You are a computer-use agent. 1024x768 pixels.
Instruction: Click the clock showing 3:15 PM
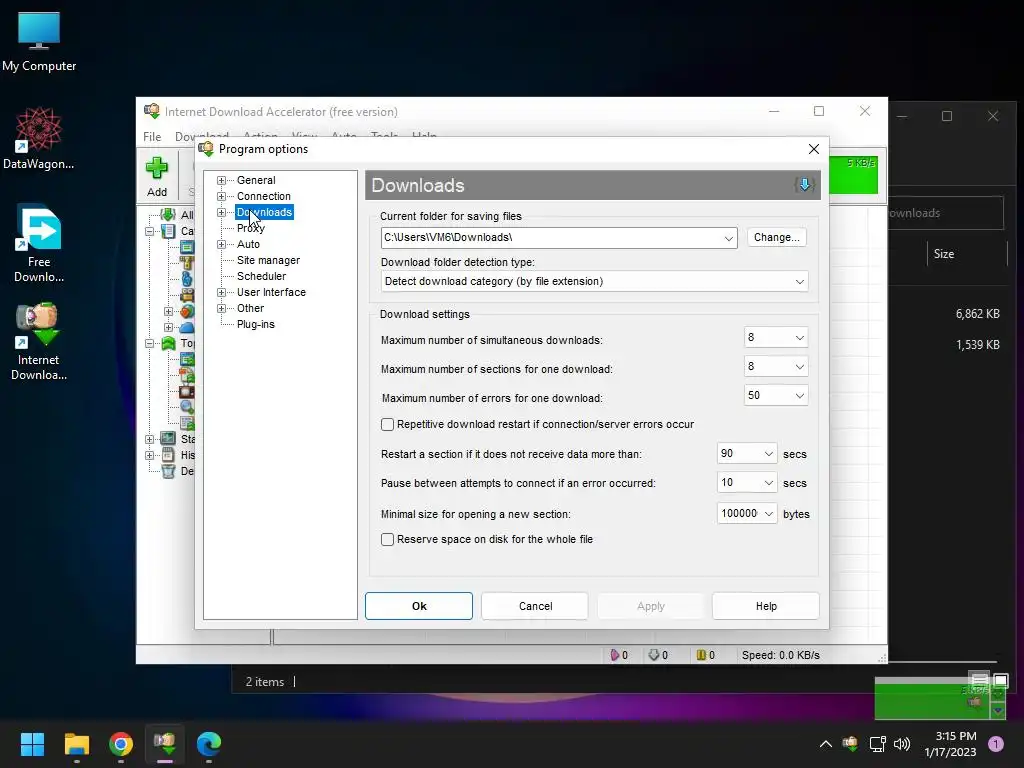point(955,736)
